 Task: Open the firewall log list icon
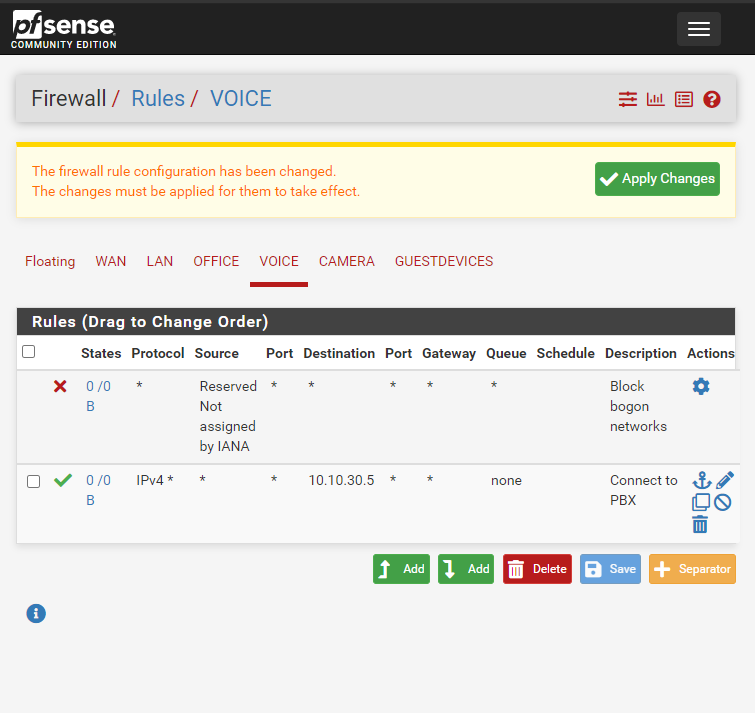click(x=683, y=99)
